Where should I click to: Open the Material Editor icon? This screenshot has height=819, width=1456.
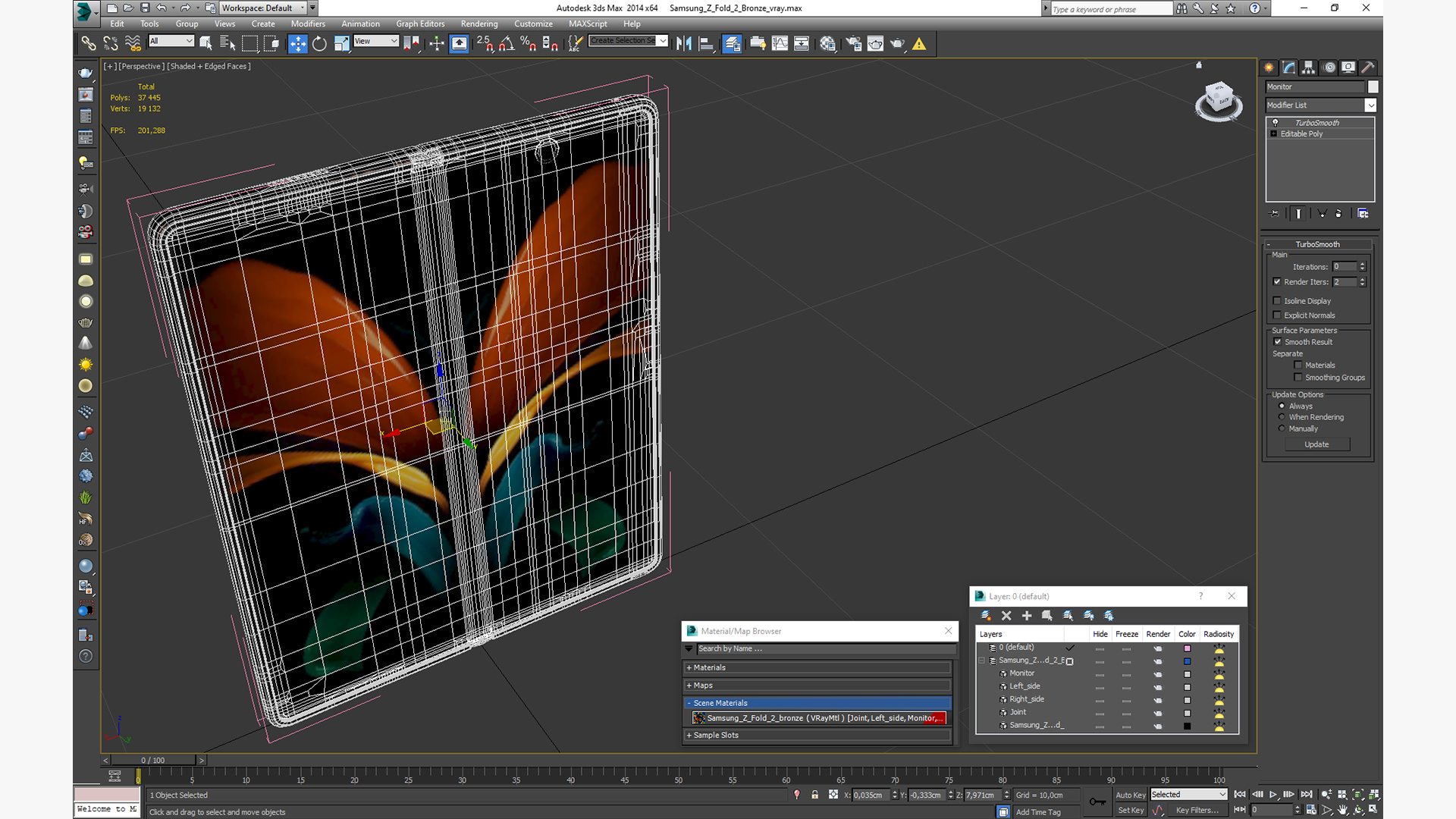point(827,44)
